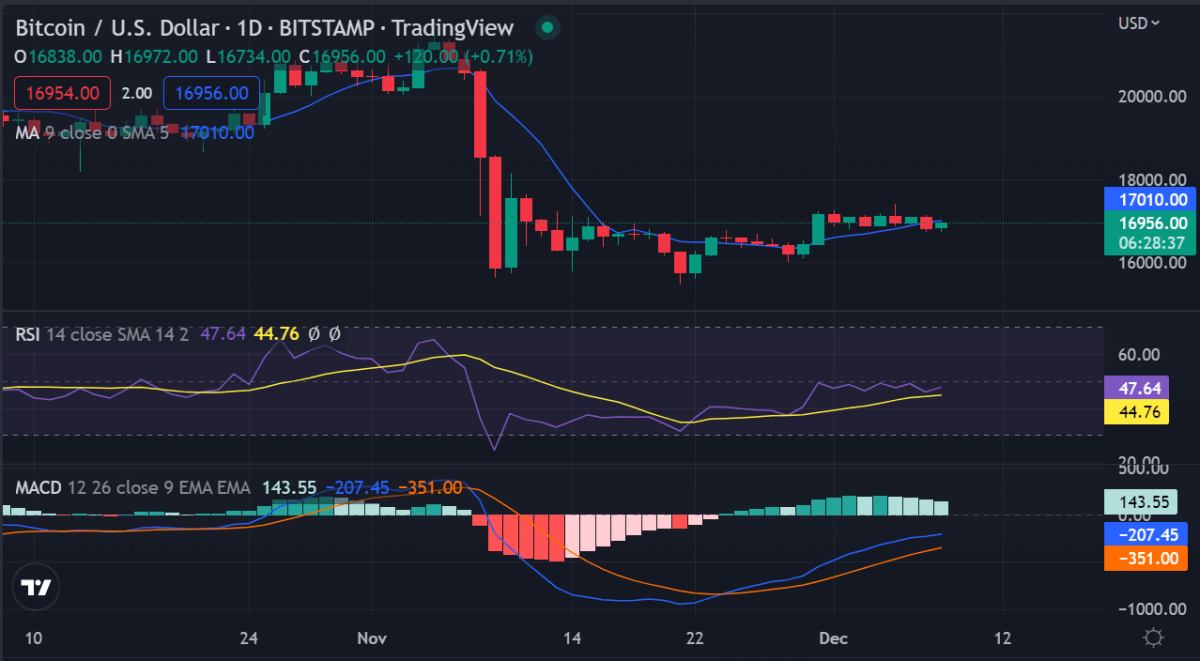1200x661 pixels.
Task: Click the RSI average label 44.76
Action: (x=1136, y=412)
